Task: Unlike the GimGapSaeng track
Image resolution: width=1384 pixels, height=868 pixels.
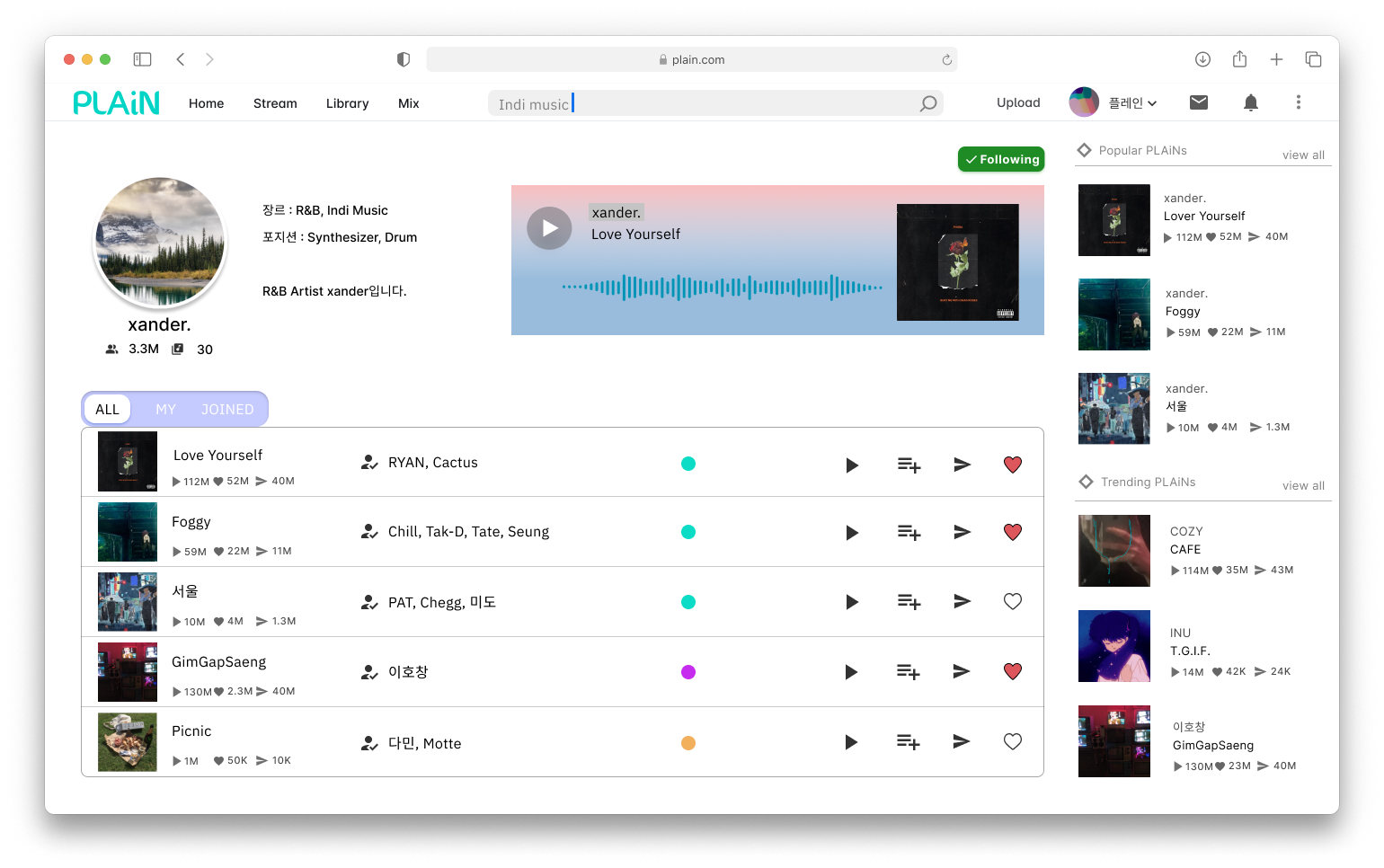Action: tap(1013, 671)
